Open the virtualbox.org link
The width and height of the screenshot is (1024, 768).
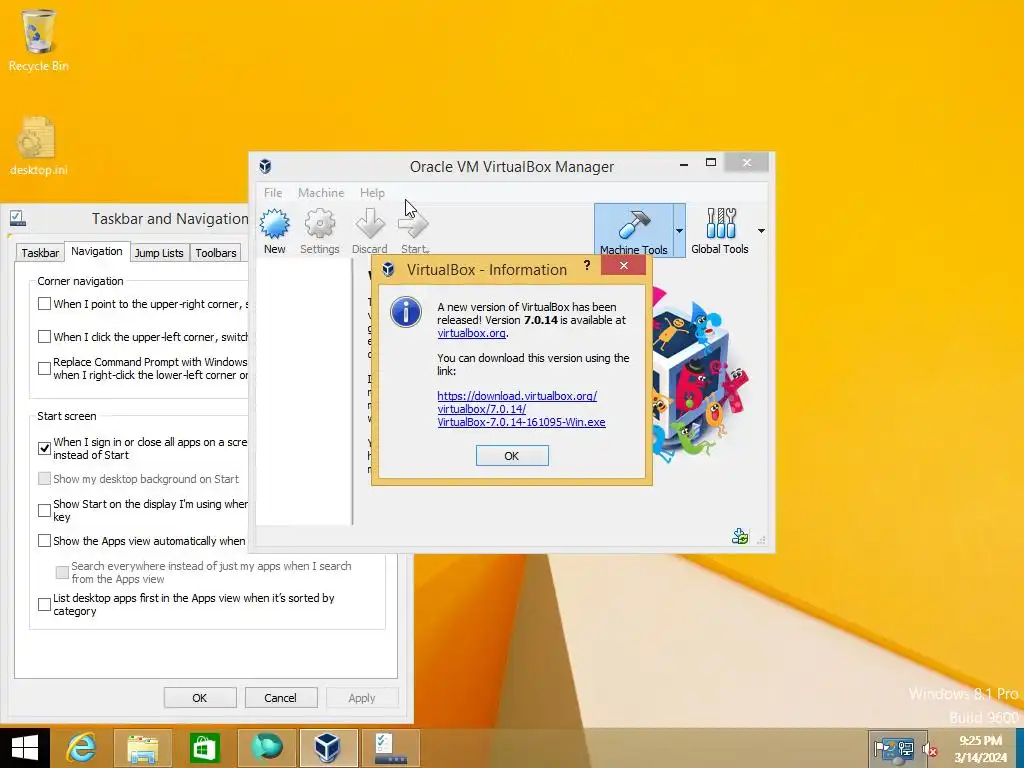tap(472, 333)
